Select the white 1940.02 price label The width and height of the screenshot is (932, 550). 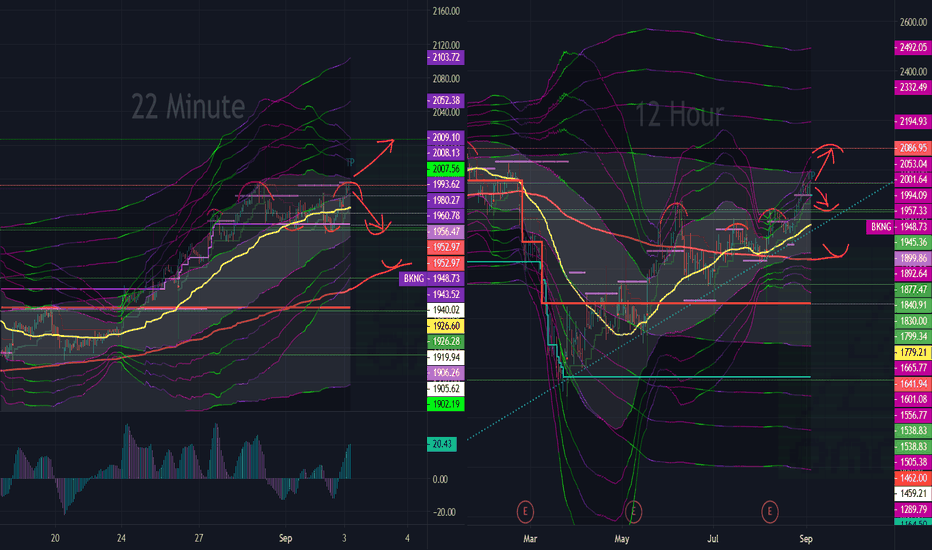[445, 310]
